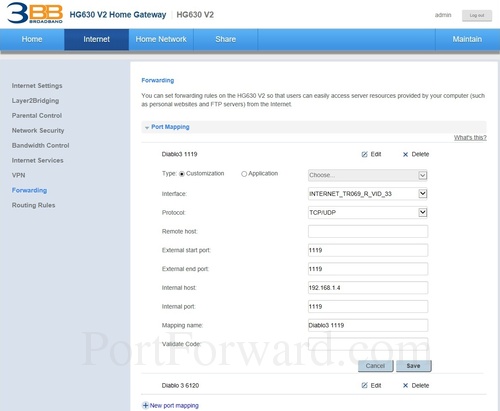Select the Customization type radio button
The width and height of the screenshot is (500, 411).
(x=182, y=174)
